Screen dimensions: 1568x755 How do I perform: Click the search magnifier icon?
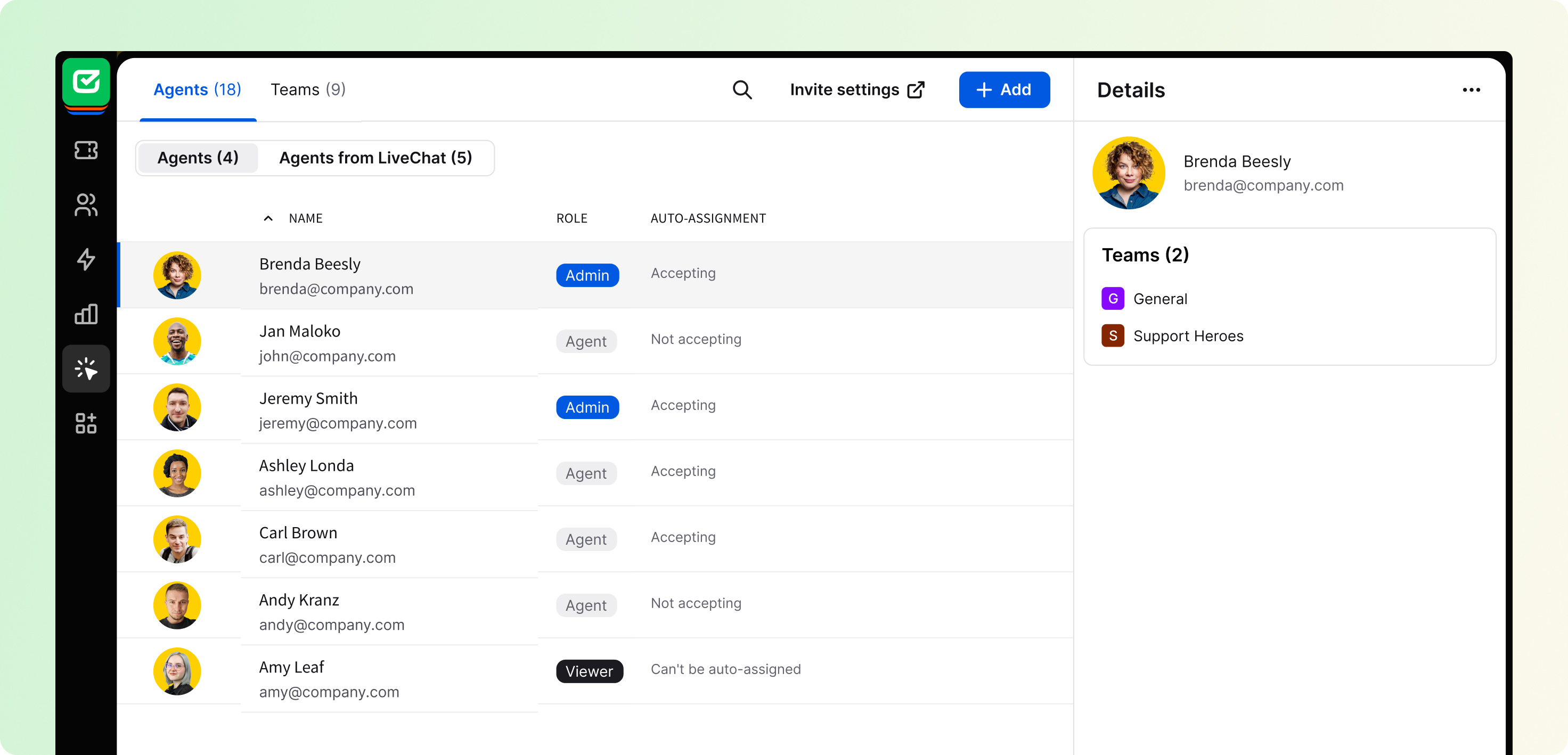[x=742, y=90]
